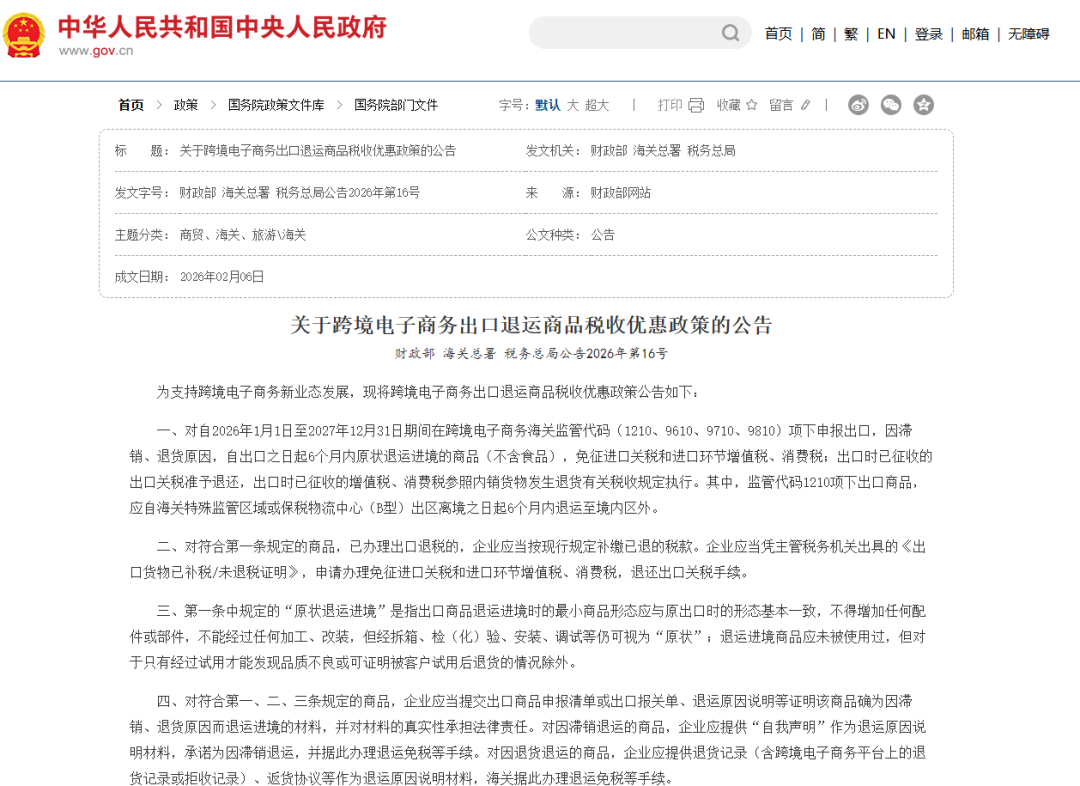The width and height of the screenshot is (1080, 786).
Task: Click the magnifier icon to search
Action: (731, 32)
